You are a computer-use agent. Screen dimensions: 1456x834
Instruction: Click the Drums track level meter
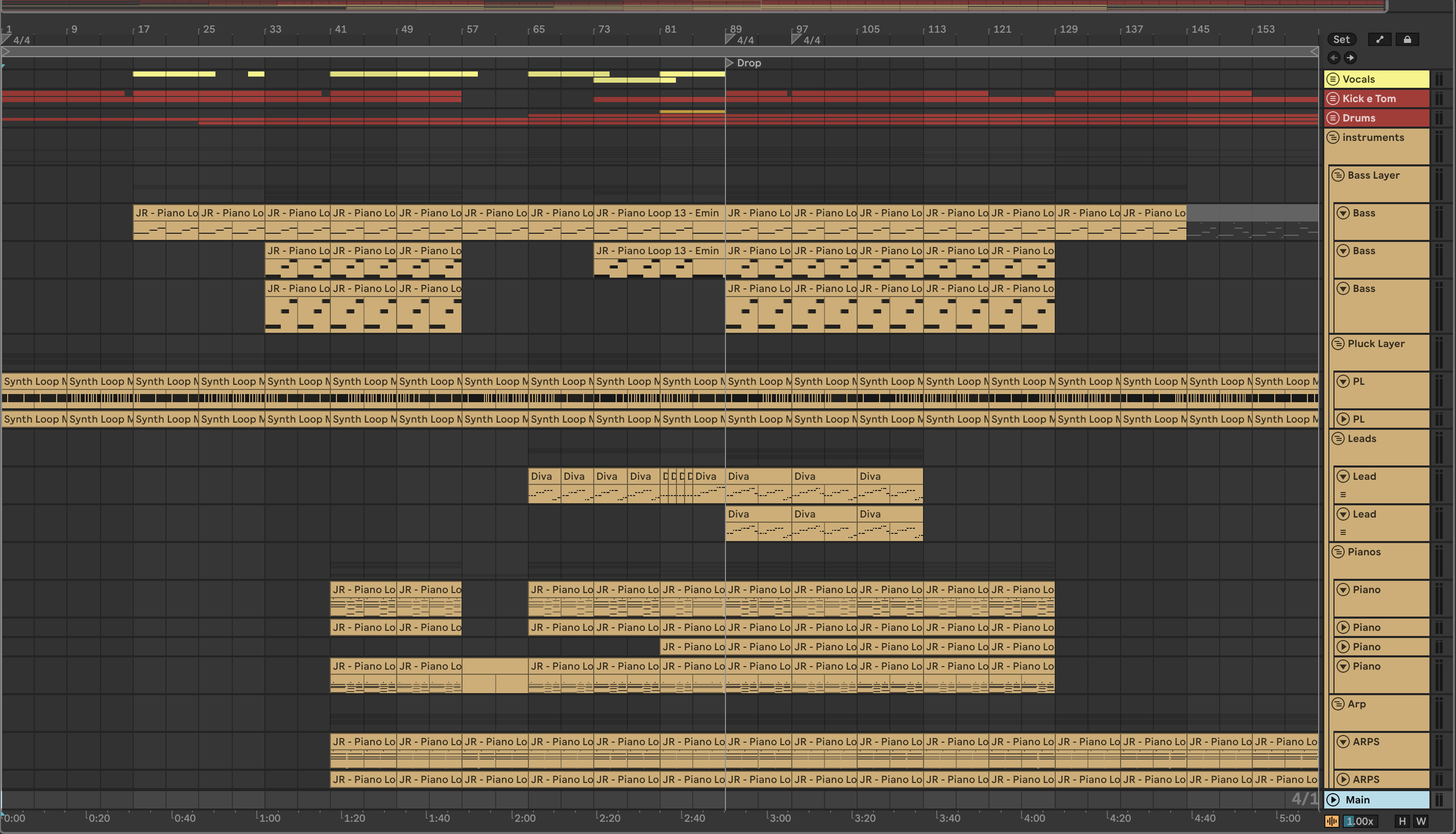1438,118
